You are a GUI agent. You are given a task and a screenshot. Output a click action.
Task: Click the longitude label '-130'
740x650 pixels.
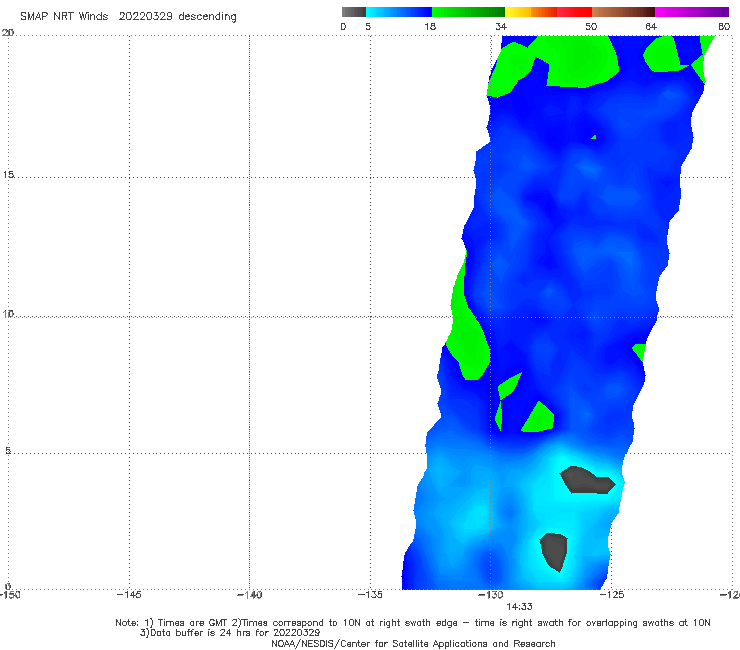pos(491,595)
